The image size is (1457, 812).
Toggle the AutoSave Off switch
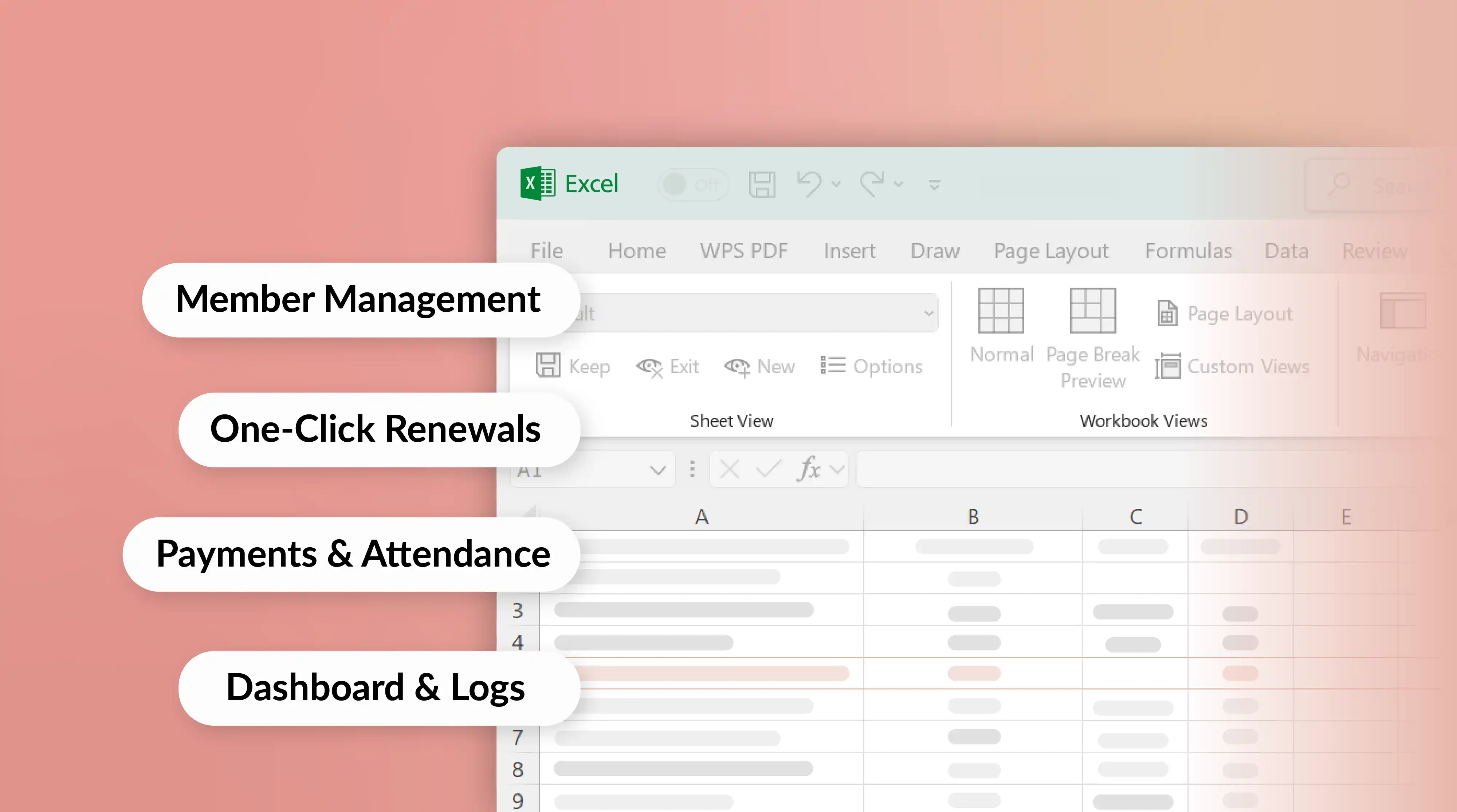(693, 184)
